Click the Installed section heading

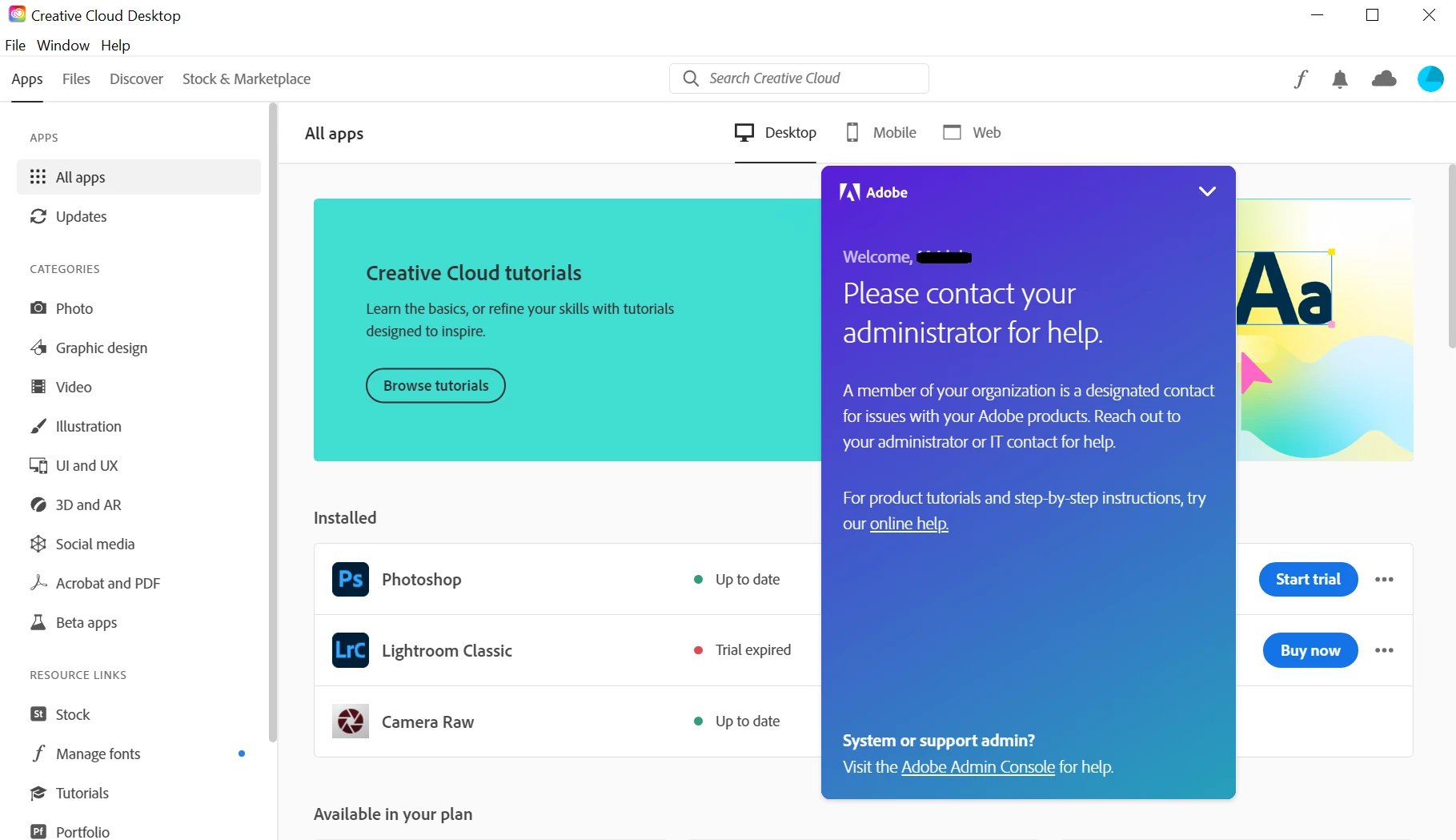click(x=345, y=517)
